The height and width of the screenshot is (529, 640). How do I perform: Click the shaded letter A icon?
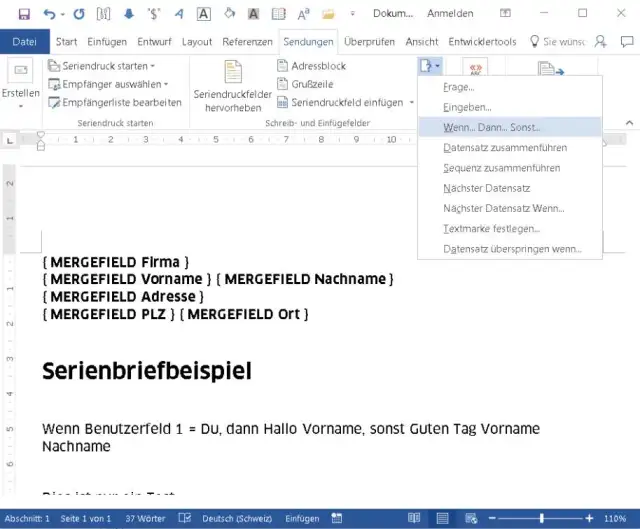253,14
